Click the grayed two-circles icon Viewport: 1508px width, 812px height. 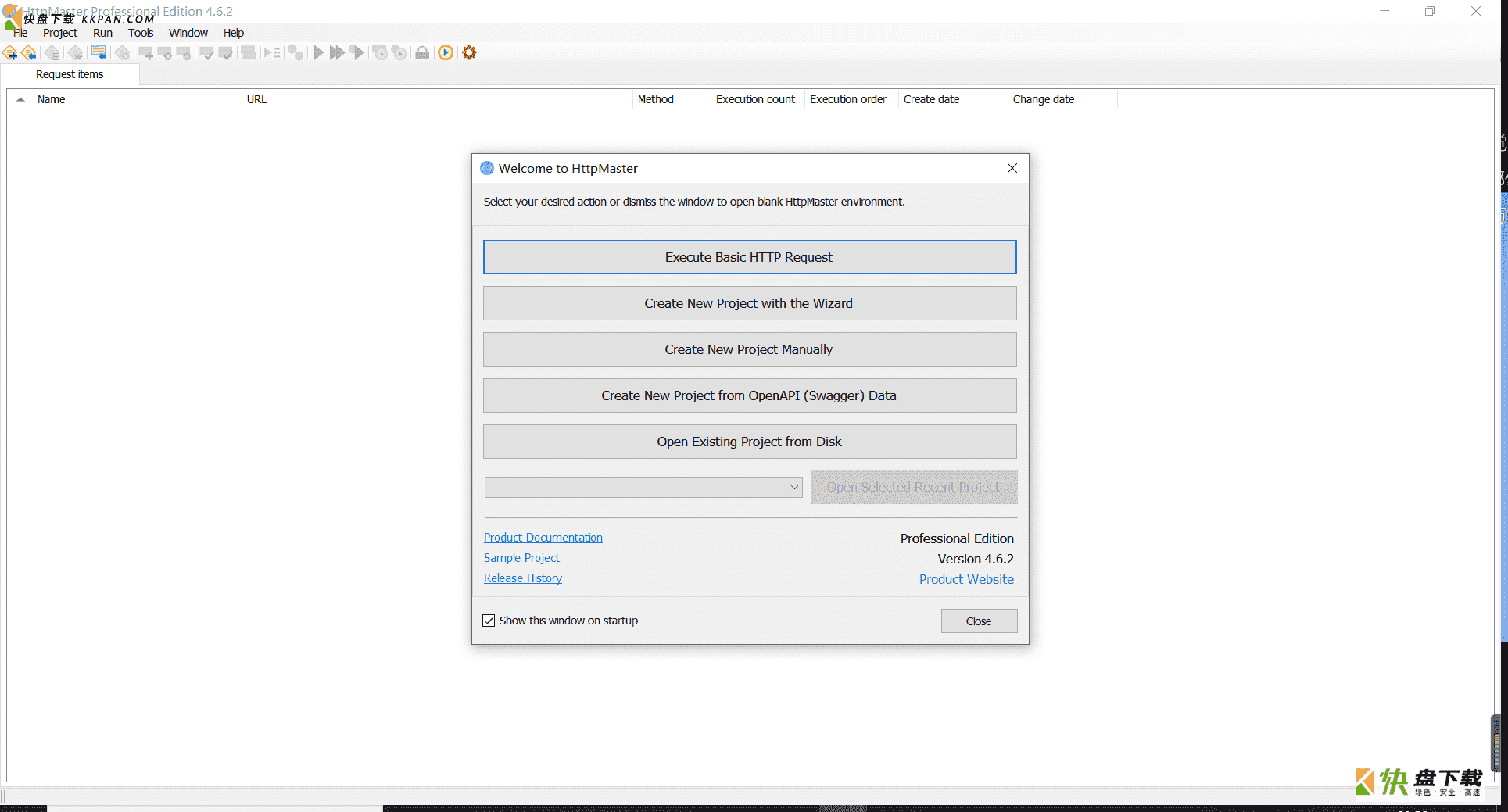[296, 53]
